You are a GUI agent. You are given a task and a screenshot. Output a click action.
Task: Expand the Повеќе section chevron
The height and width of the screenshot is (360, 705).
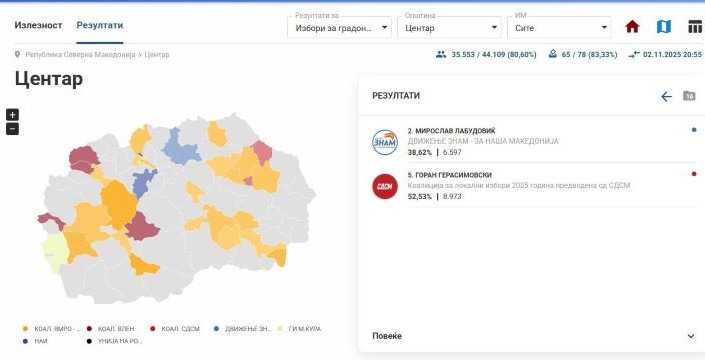[691, 336]
